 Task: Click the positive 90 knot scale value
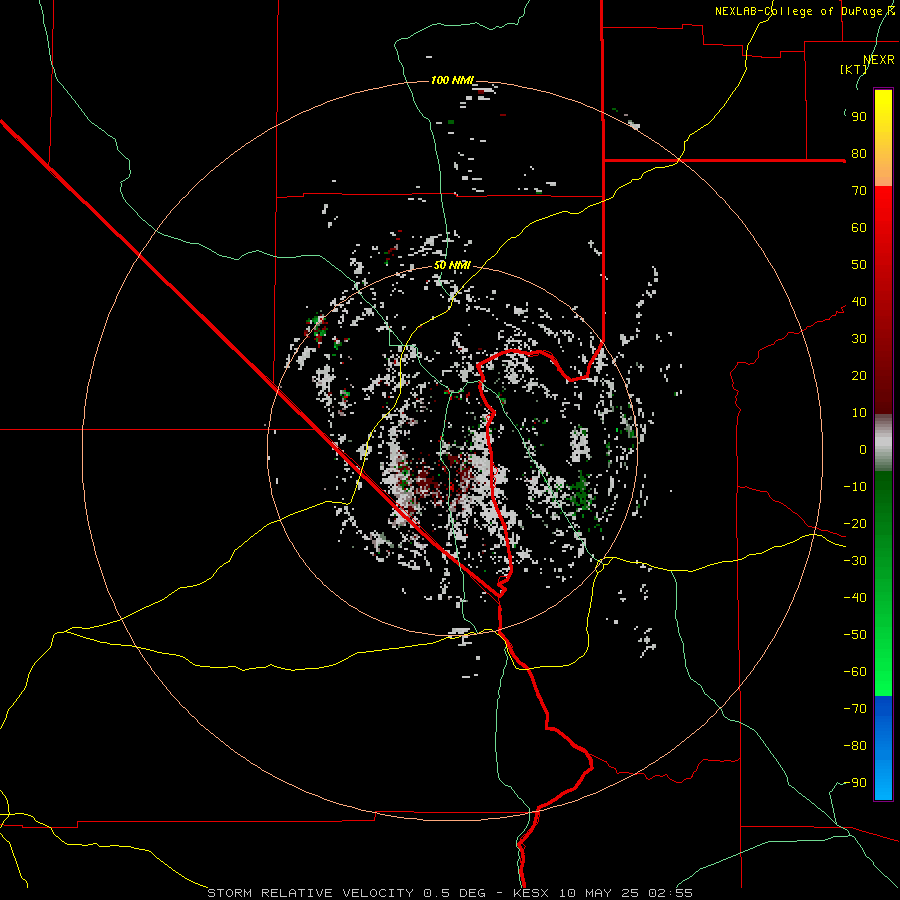click(x=859, y=117)
